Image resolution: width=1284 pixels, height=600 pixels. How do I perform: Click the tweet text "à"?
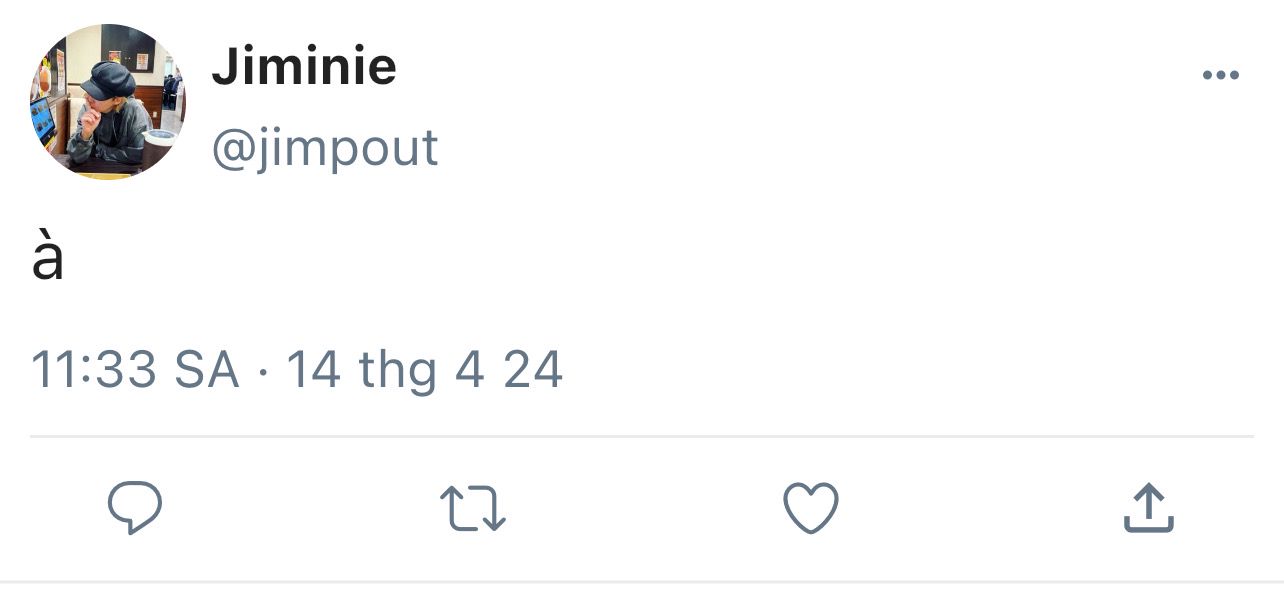coord(48,258)
